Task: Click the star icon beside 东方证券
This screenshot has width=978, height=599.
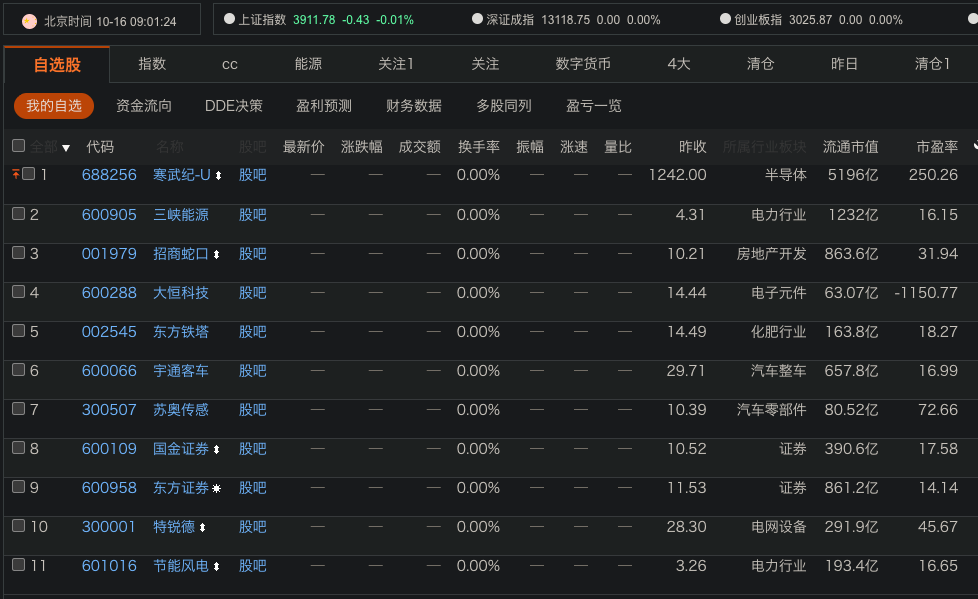Action: (216, 488)
